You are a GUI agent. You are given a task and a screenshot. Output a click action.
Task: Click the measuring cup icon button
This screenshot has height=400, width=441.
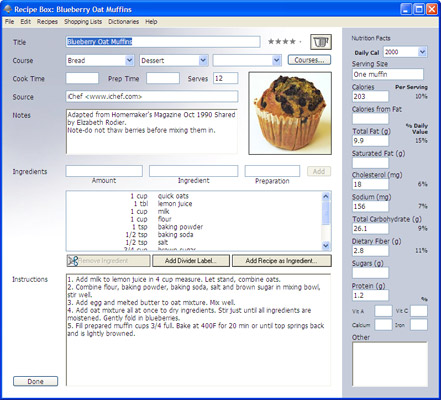(x=321, y=42)
